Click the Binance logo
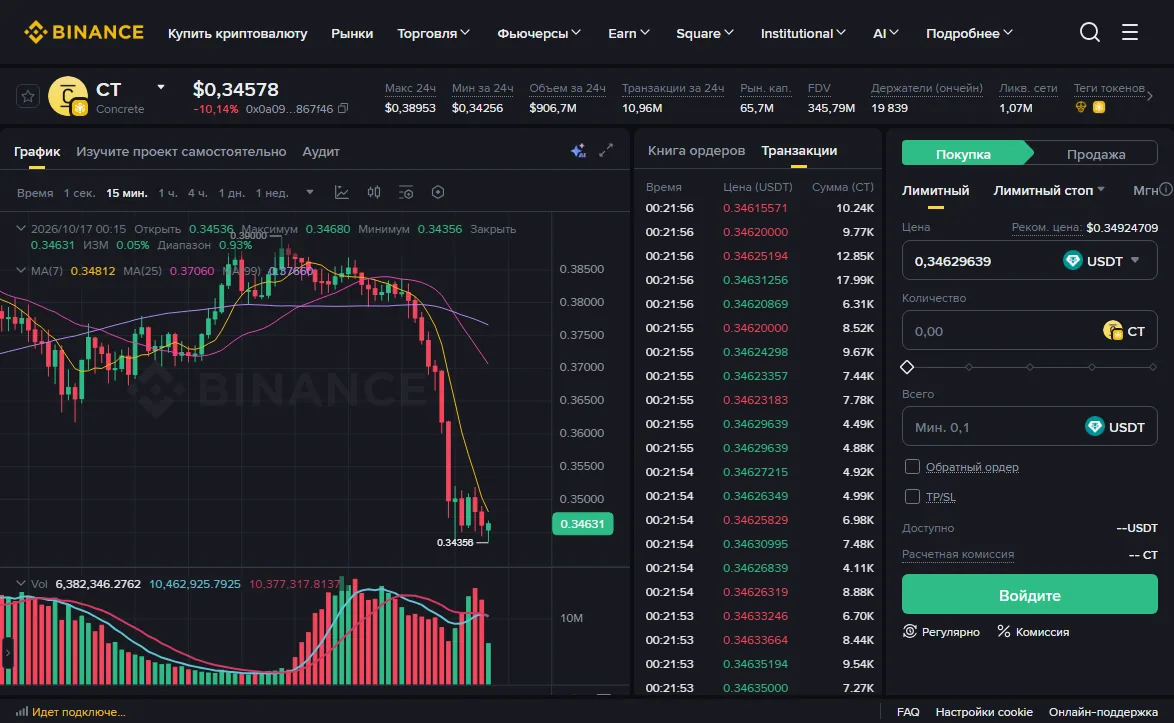The image size is (1174, 723). click(84, 32)
